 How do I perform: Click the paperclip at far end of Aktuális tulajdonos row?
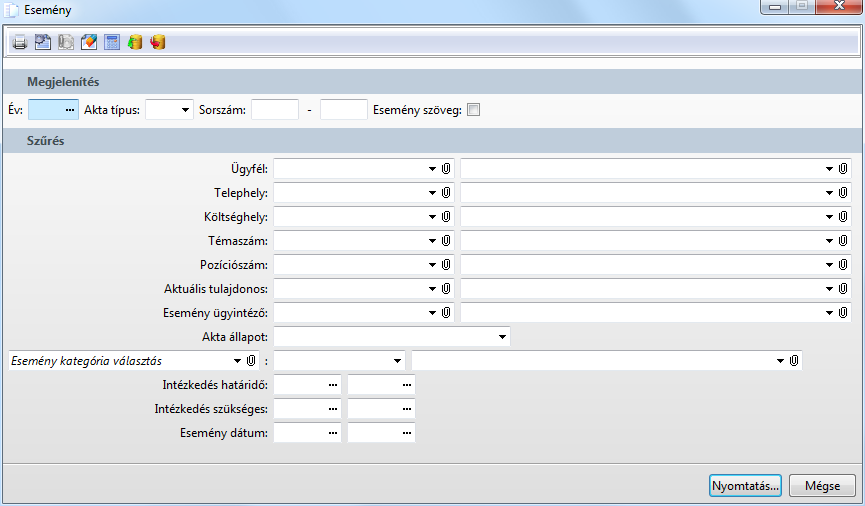pyautogui.click(x=843, y=289)
